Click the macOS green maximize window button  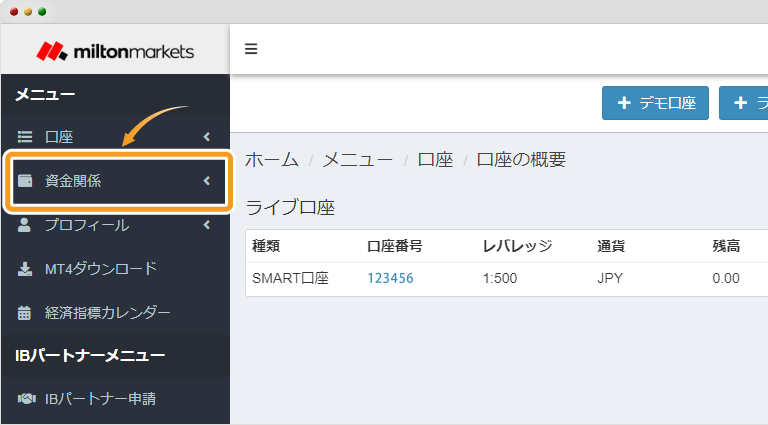[42, 11]
